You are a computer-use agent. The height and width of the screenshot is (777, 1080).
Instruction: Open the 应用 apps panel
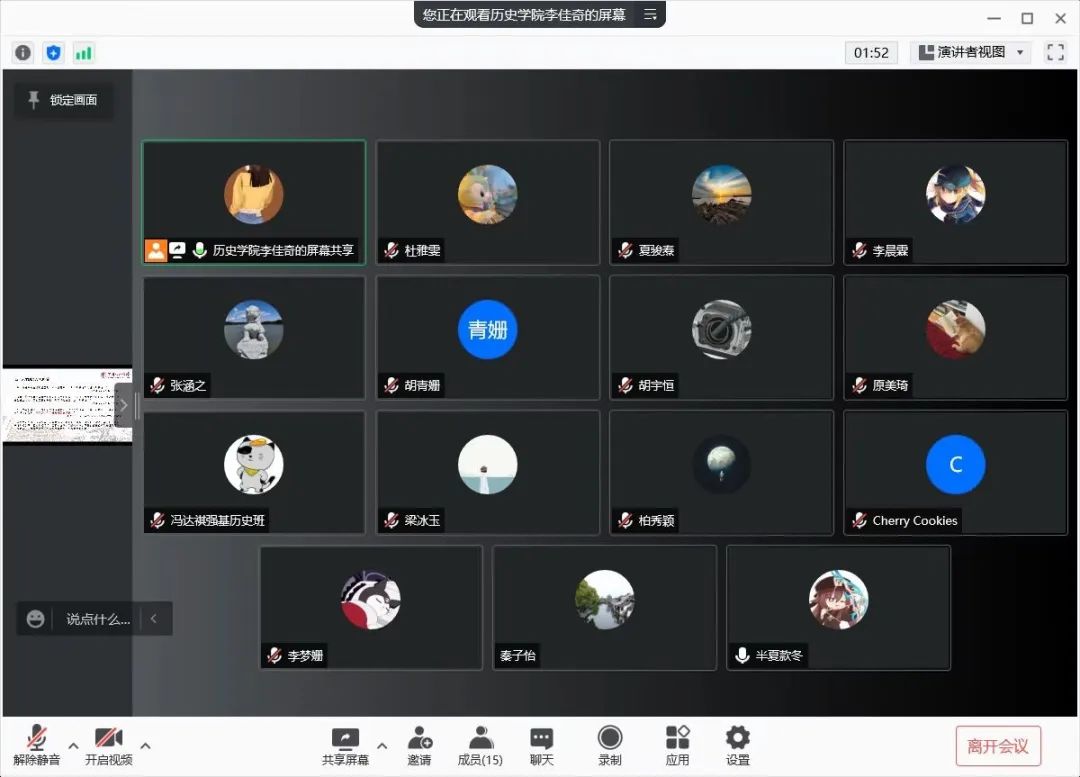[677, 745]
